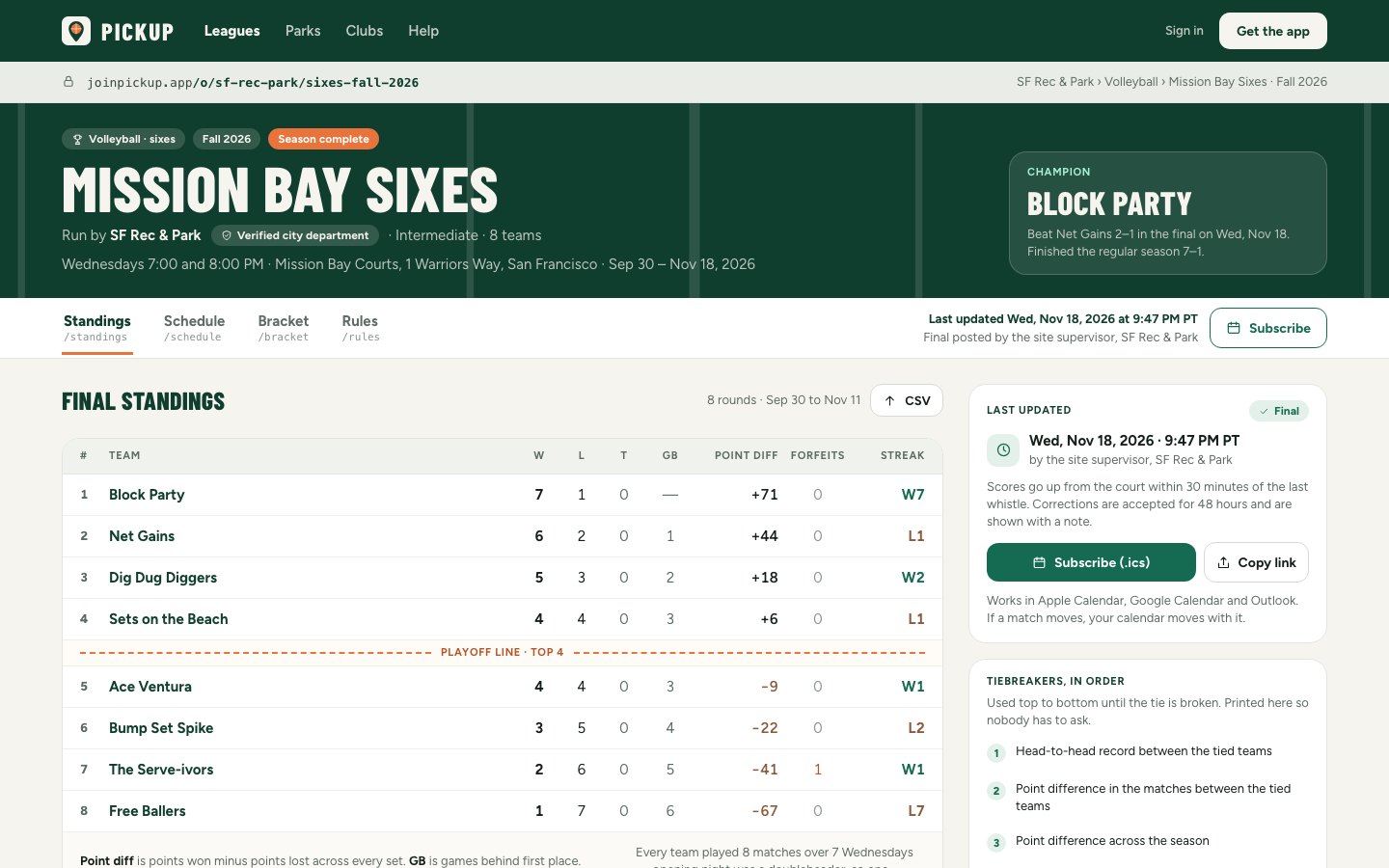Screen dimensions: 1389x868
Task: Click the -67 point diff for Free Ballers
Action: 765,811
